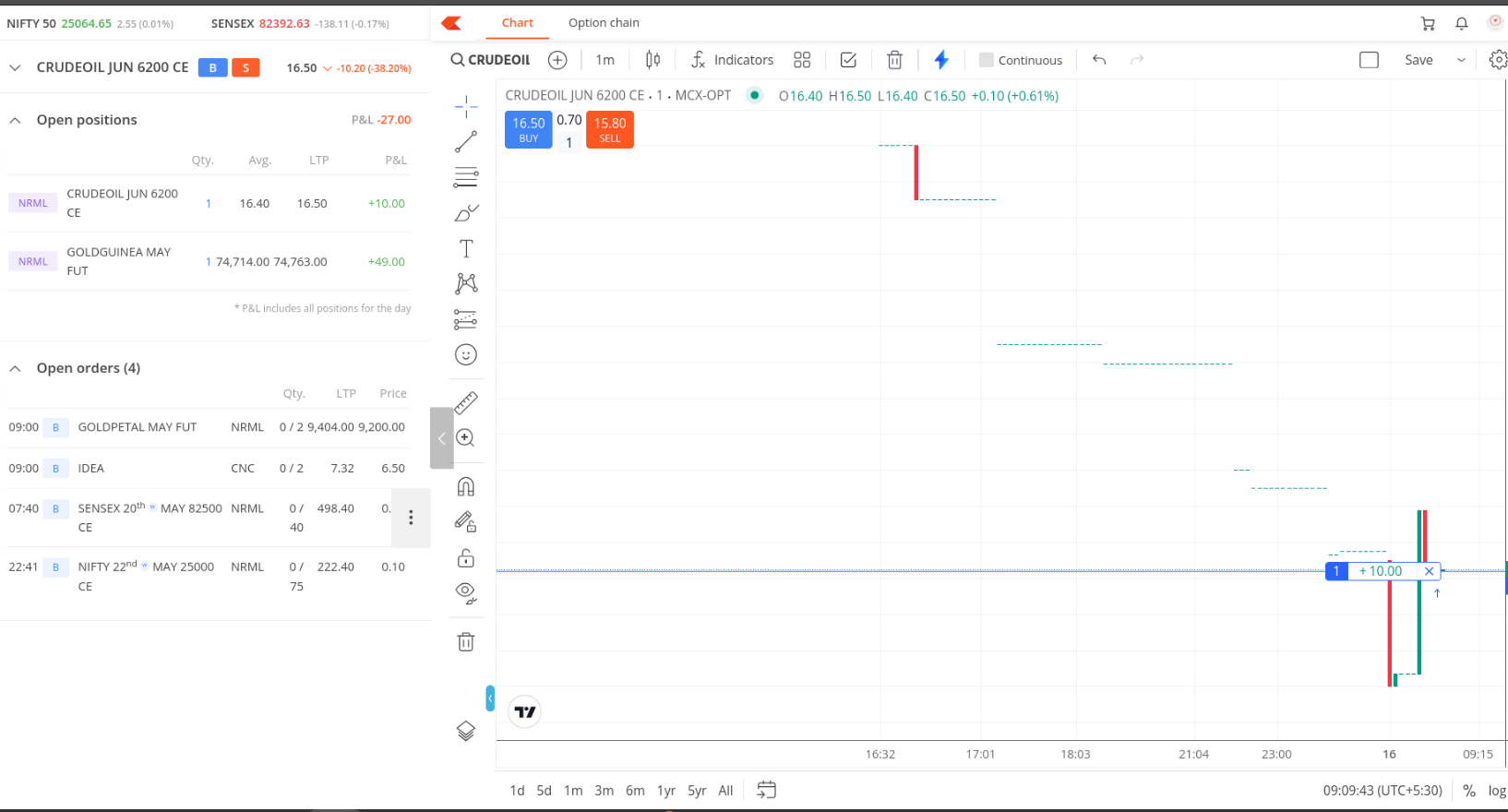The width and height of the screenshot is (1508, 812).
Task: Activate the magnet snap mode
Action: click(x=466, y=486)
